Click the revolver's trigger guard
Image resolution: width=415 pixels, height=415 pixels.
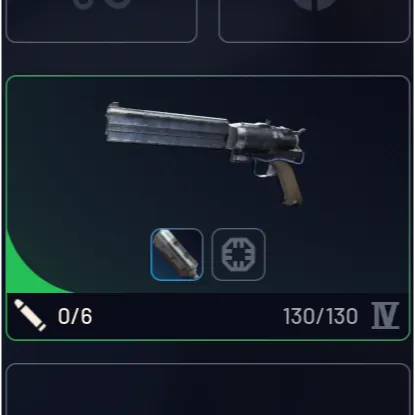[x=263, y=168]
